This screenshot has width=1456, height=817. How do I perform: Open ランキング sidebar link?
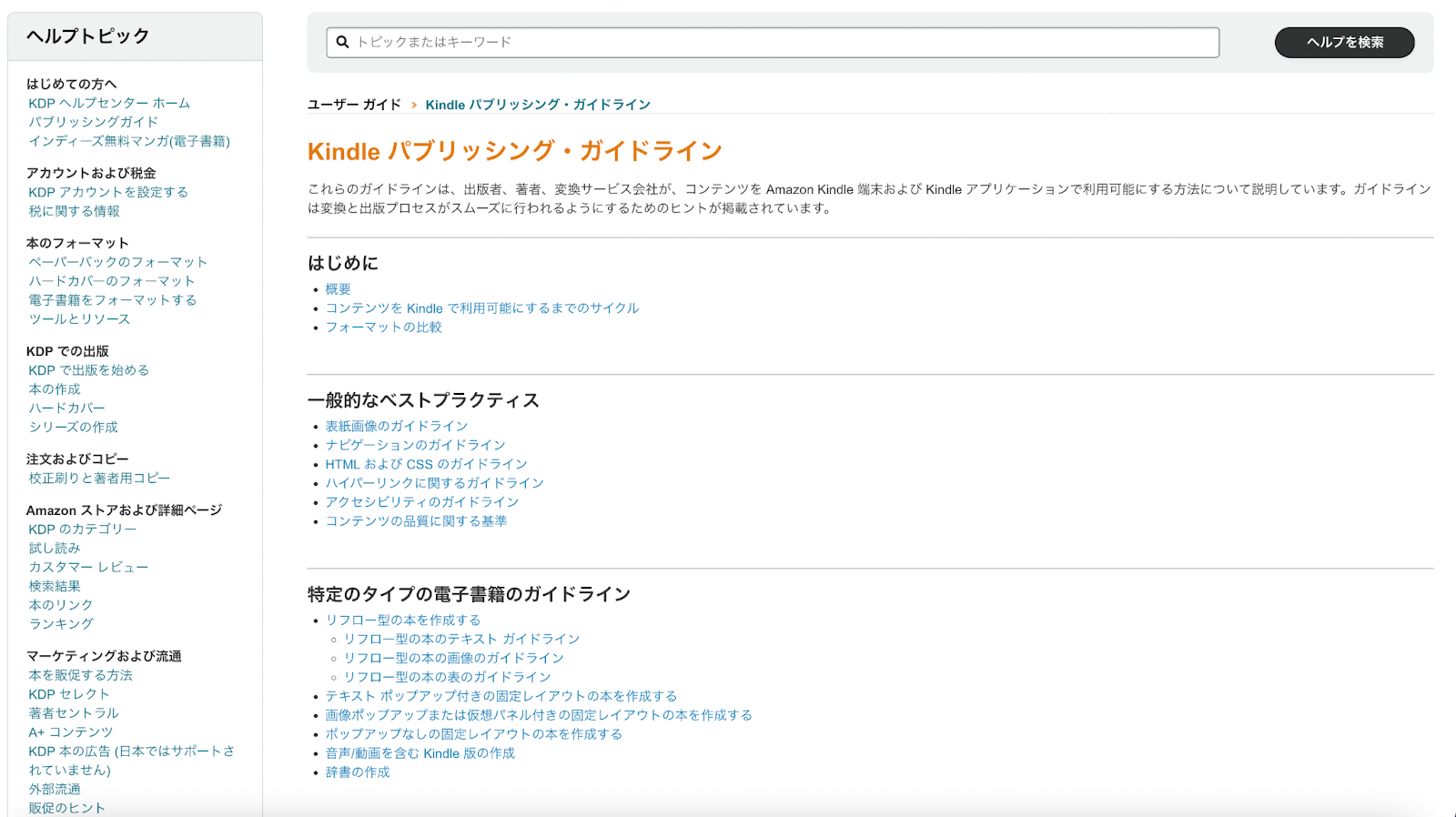61,624
